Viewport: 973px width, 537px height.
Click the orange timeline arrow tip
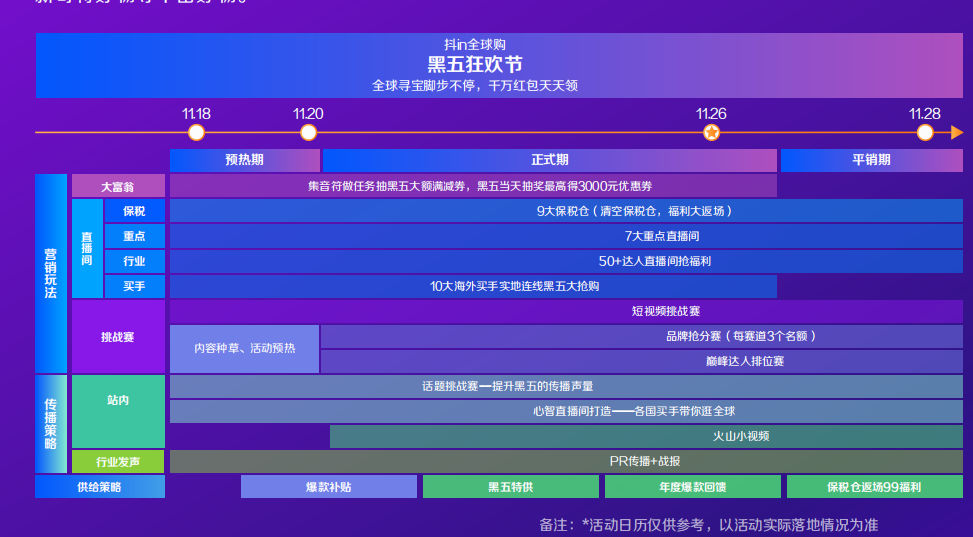click(x=957, y=132)
